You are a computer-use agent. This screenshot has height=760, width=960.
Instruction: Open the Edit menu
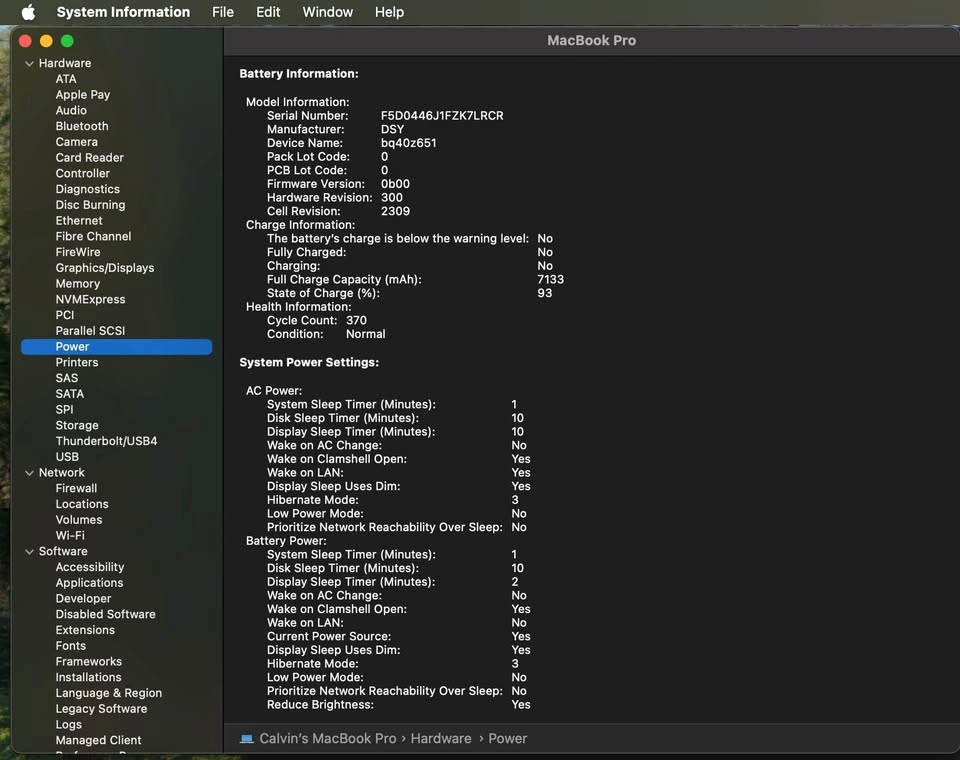tap(268, 12)
